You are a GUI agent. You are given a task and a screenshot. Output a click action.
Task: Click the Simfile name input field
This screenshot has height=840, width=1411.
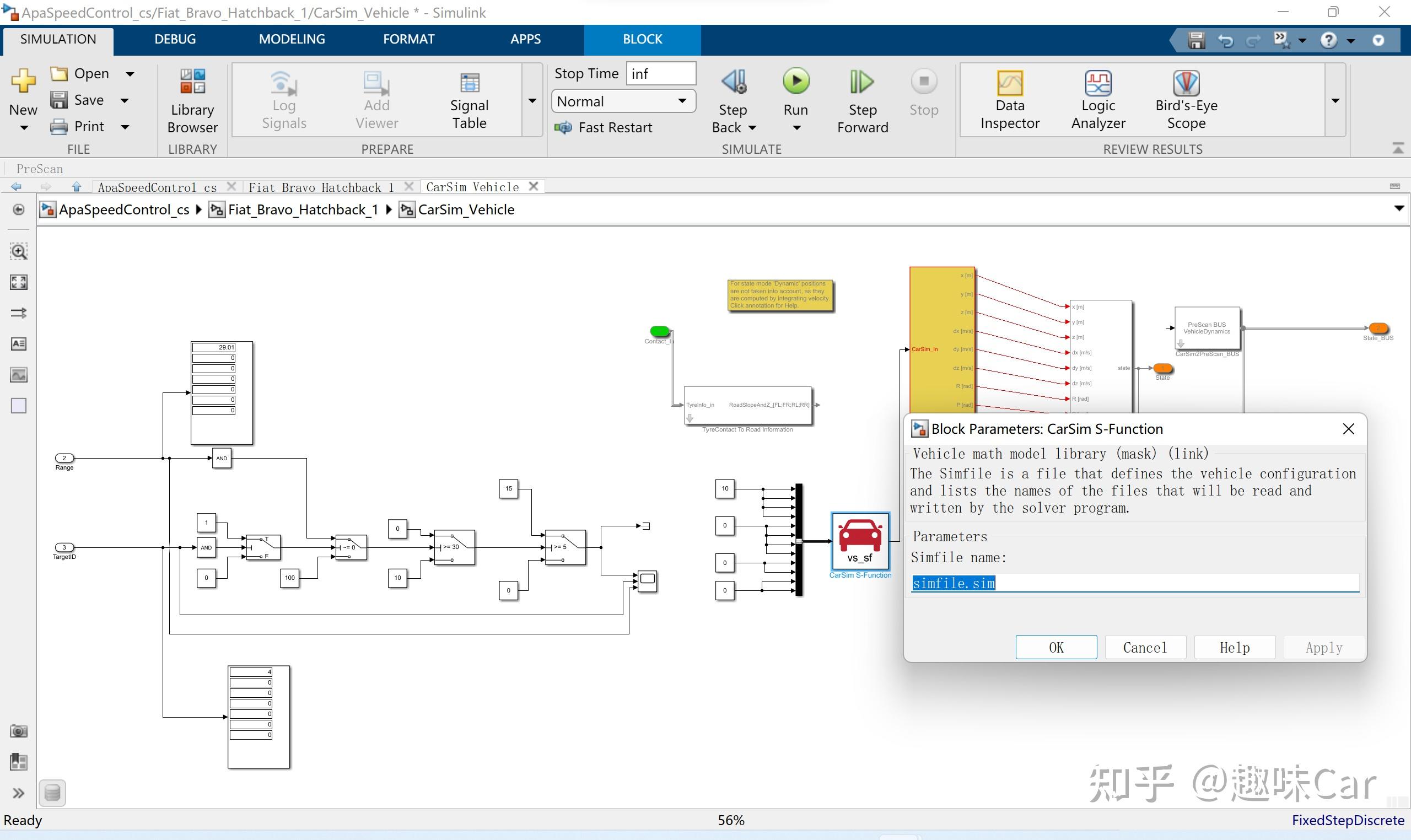point(1134,583)
